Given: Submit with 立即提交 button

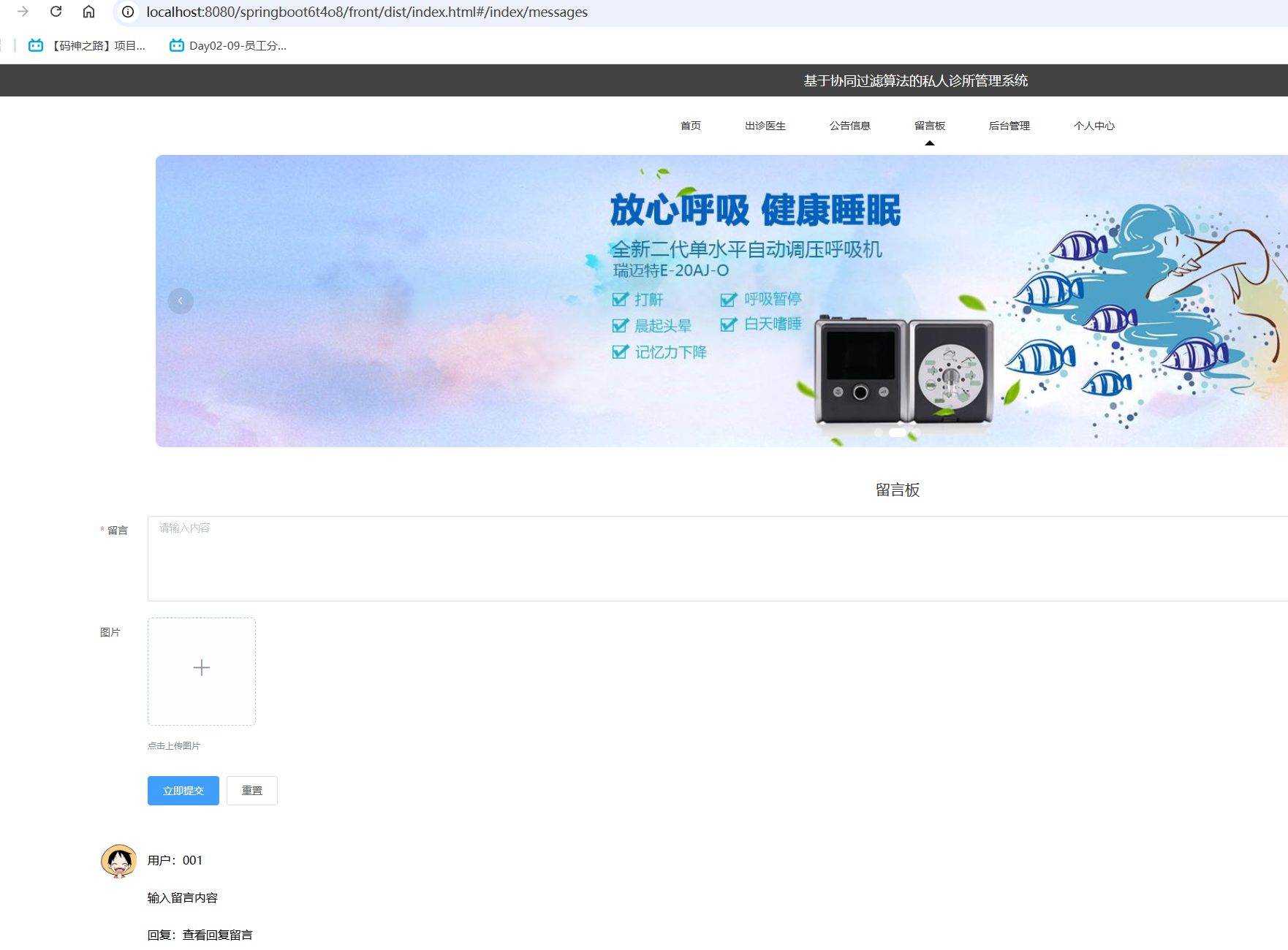Looking at the screenshot, I should tap(183, 791).
